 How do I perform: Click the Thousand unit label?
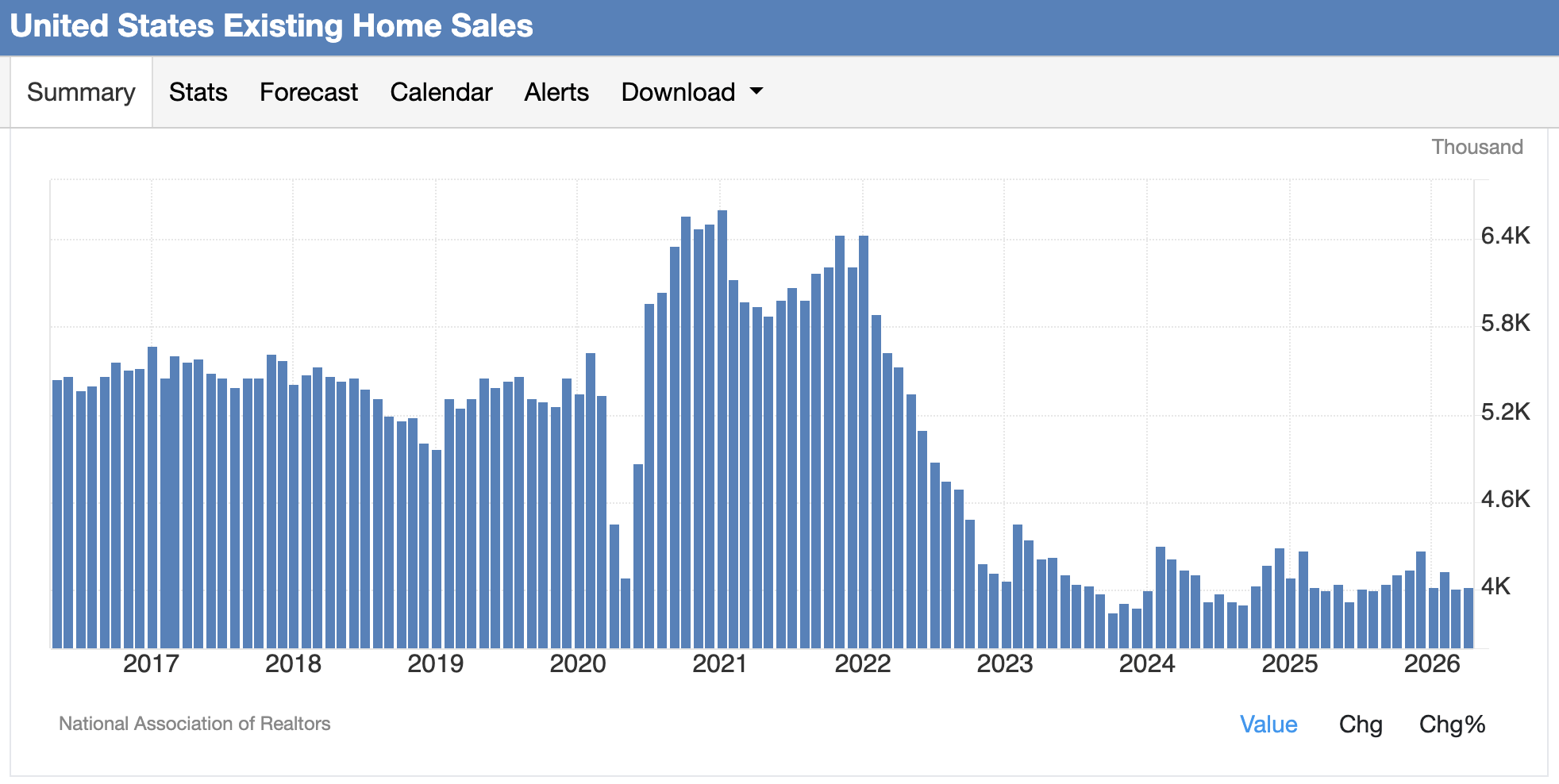[1477, 147]
